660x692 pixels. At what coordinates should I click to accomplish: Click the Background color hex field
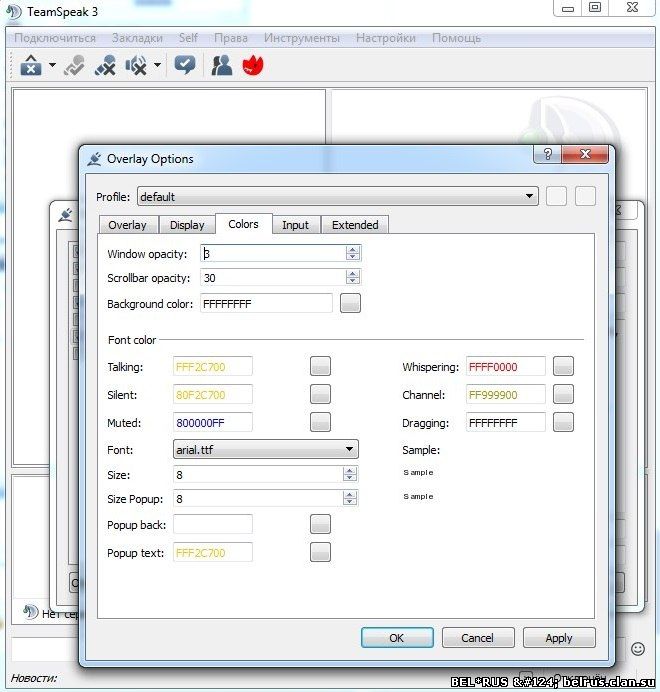[266, 304]
